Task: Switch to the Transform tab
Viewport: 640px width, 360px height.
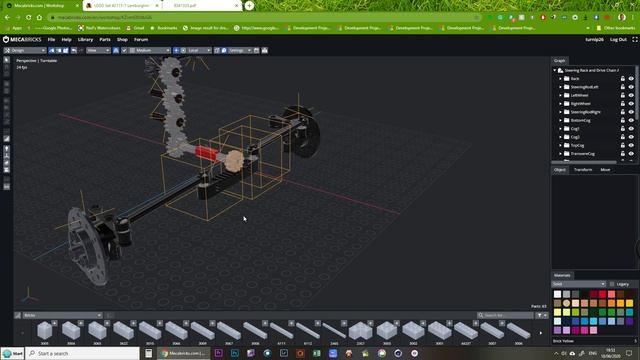Action: click(x=582, y=170)
